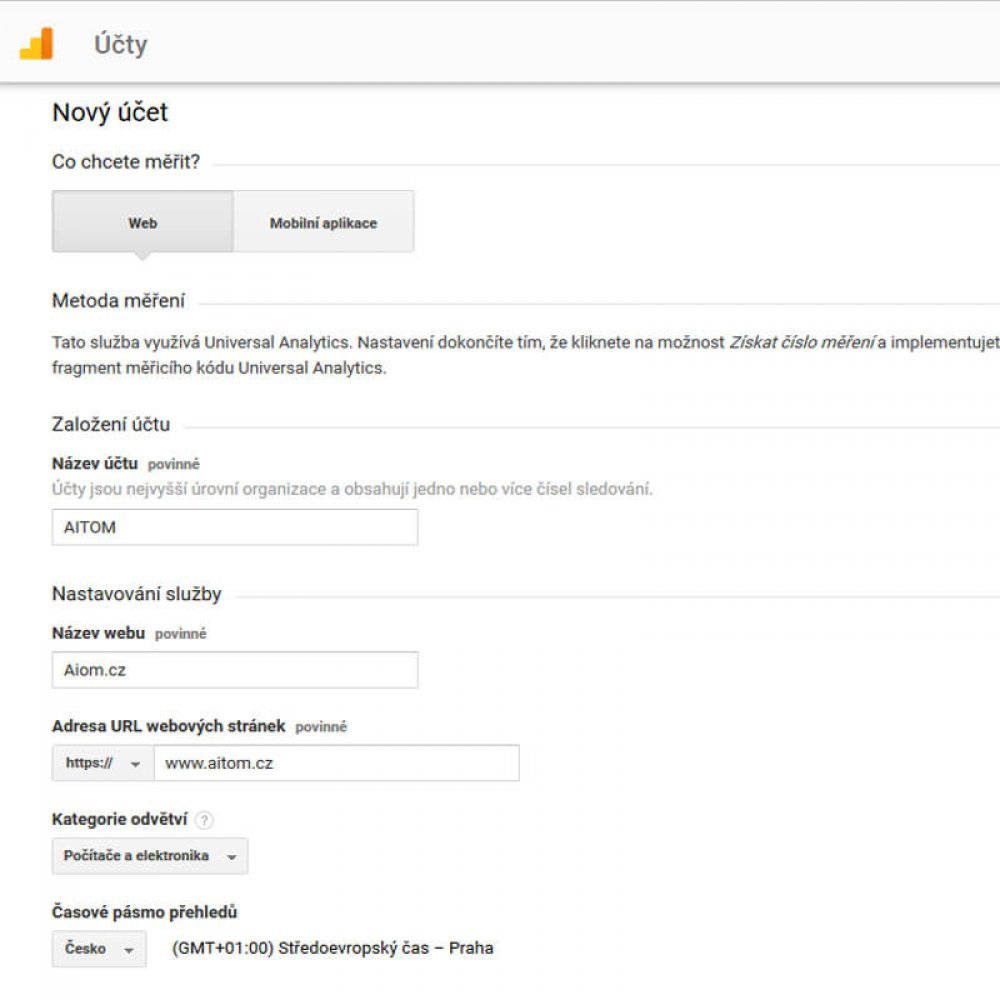The width and height of the screenshot is (1000, 1000).
Task: Select the Web measurement tab
Action: [142, 223]
